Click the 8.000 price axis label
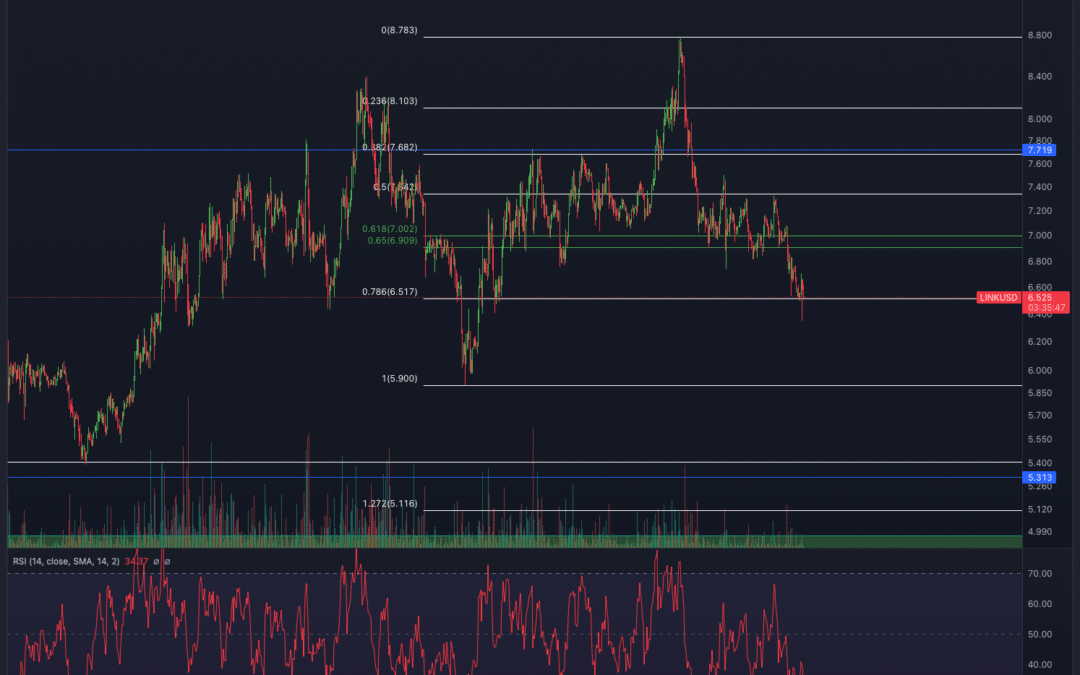Image resolution: width=1080 pixels, height=675 pixels. pos(1039,119)
